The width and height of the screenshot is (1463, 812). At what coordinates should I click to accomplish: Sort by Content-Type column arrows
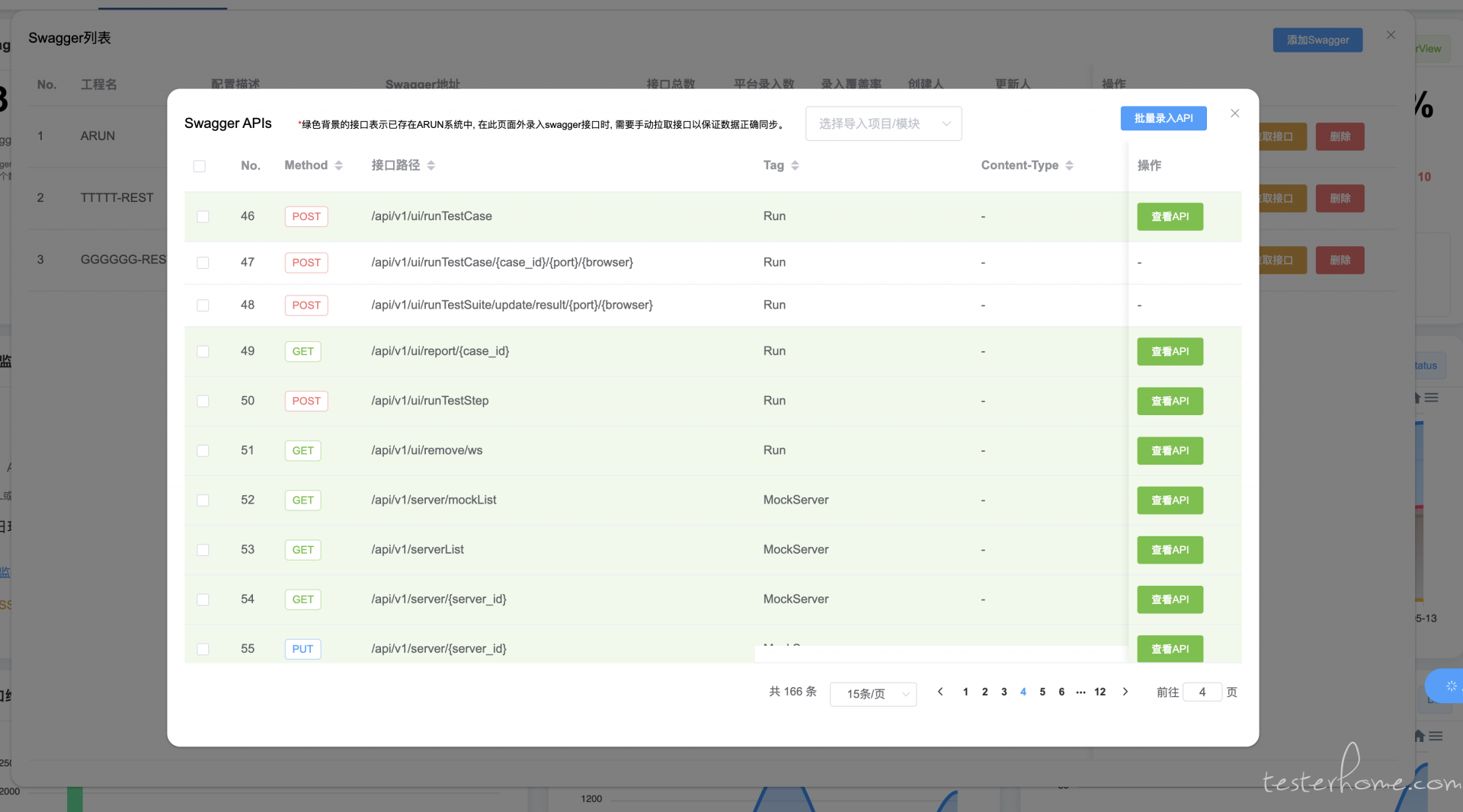click(1069, 165)
